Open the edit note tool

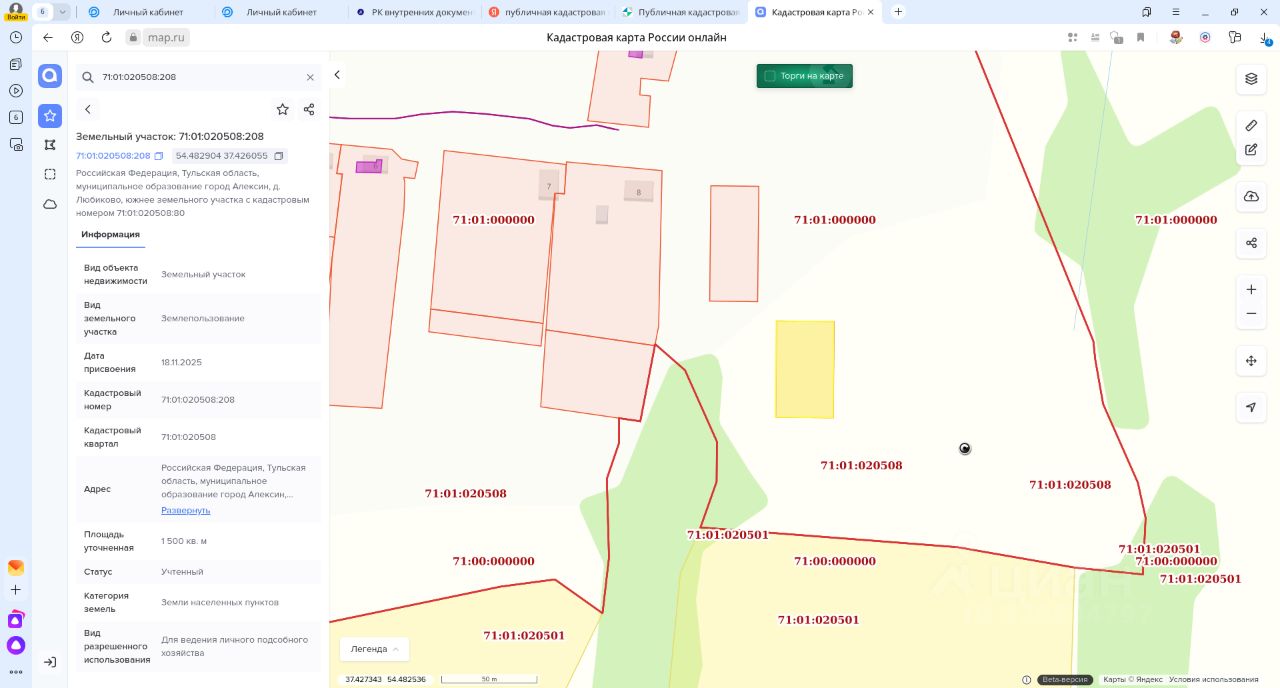click(1251, 150)
